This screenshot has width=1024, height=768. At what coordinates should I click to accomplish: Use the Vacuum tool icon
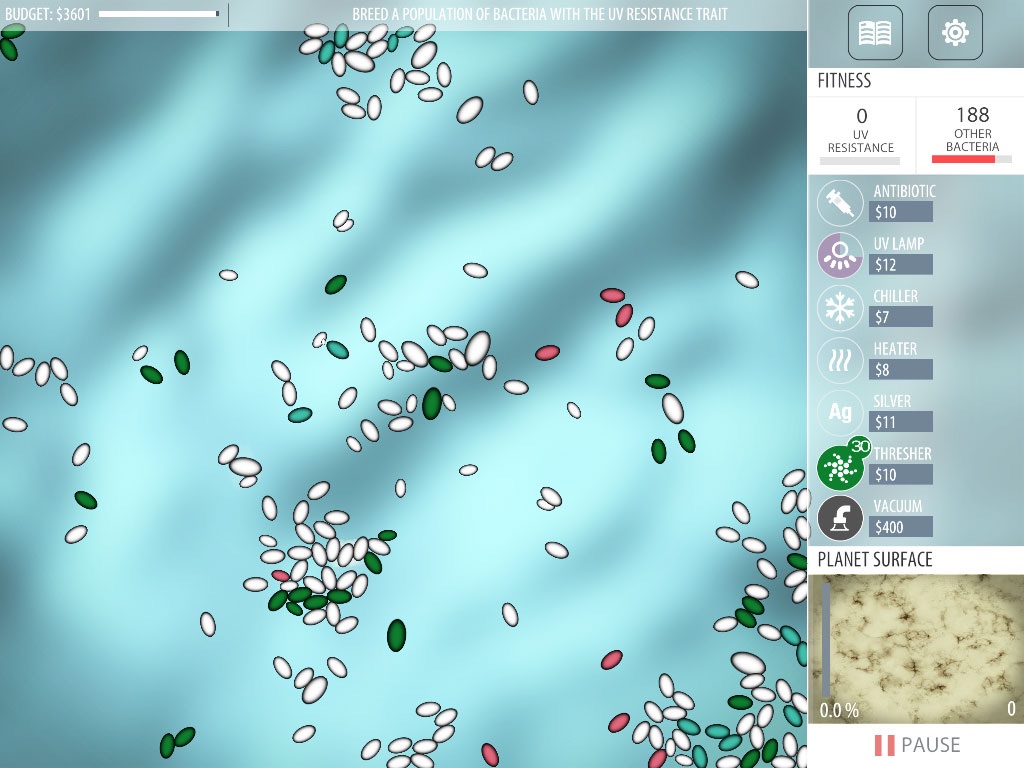point(840,518)
